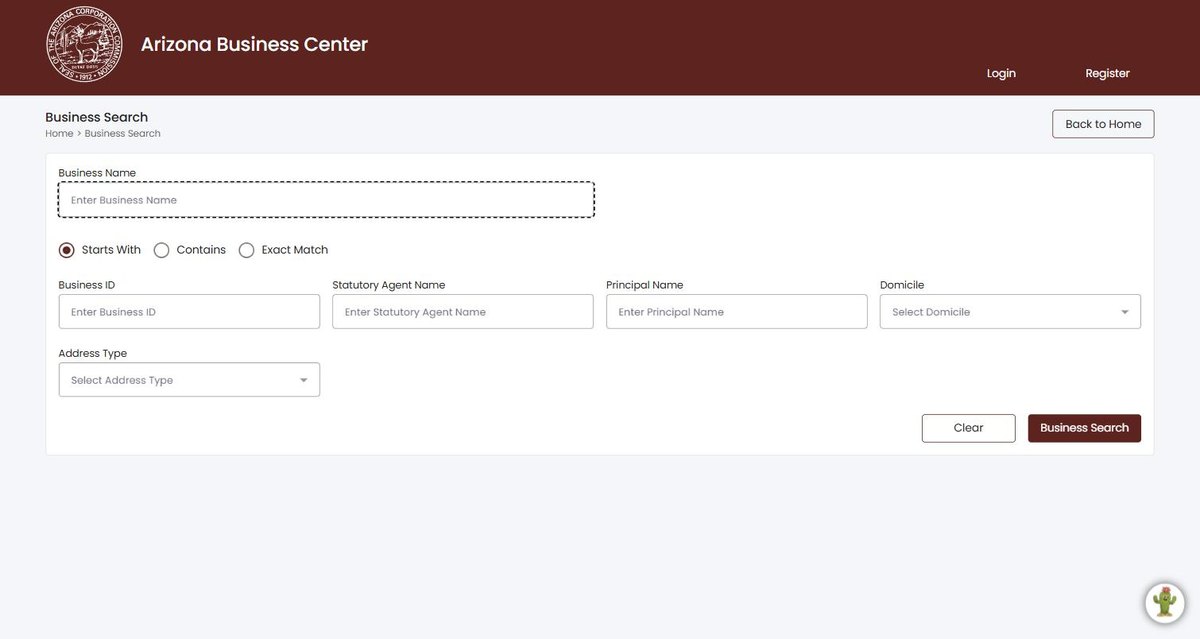The width and height of the screenshot is (1200, 639).
Task: Click the Domicile field label
Action: click(902, 285)
